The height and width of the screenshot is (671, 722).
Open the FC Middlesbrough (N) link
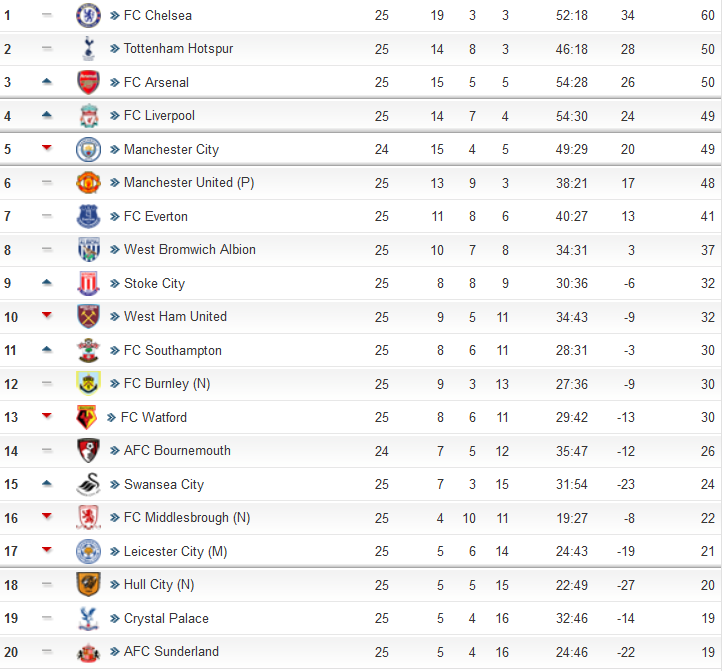[187, 518]
